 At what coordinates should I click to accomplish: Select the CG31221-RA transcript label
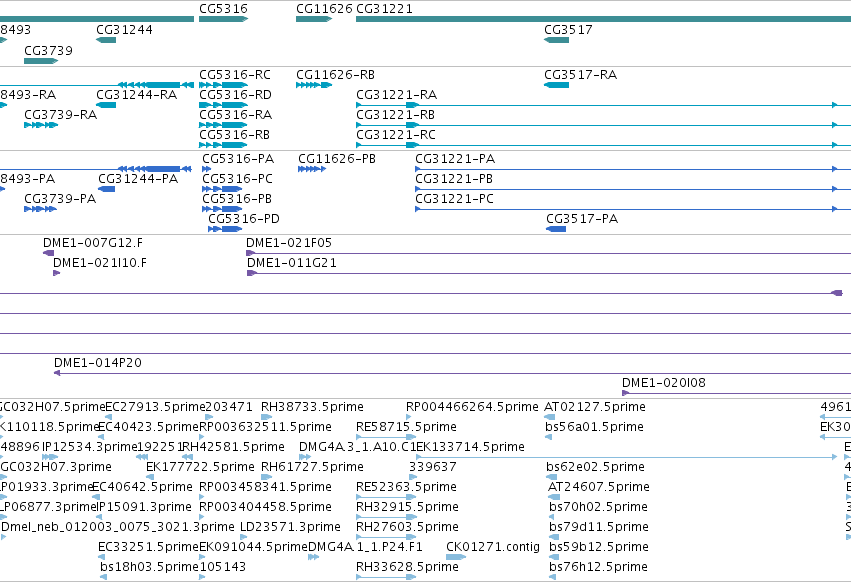click(397, 95)
